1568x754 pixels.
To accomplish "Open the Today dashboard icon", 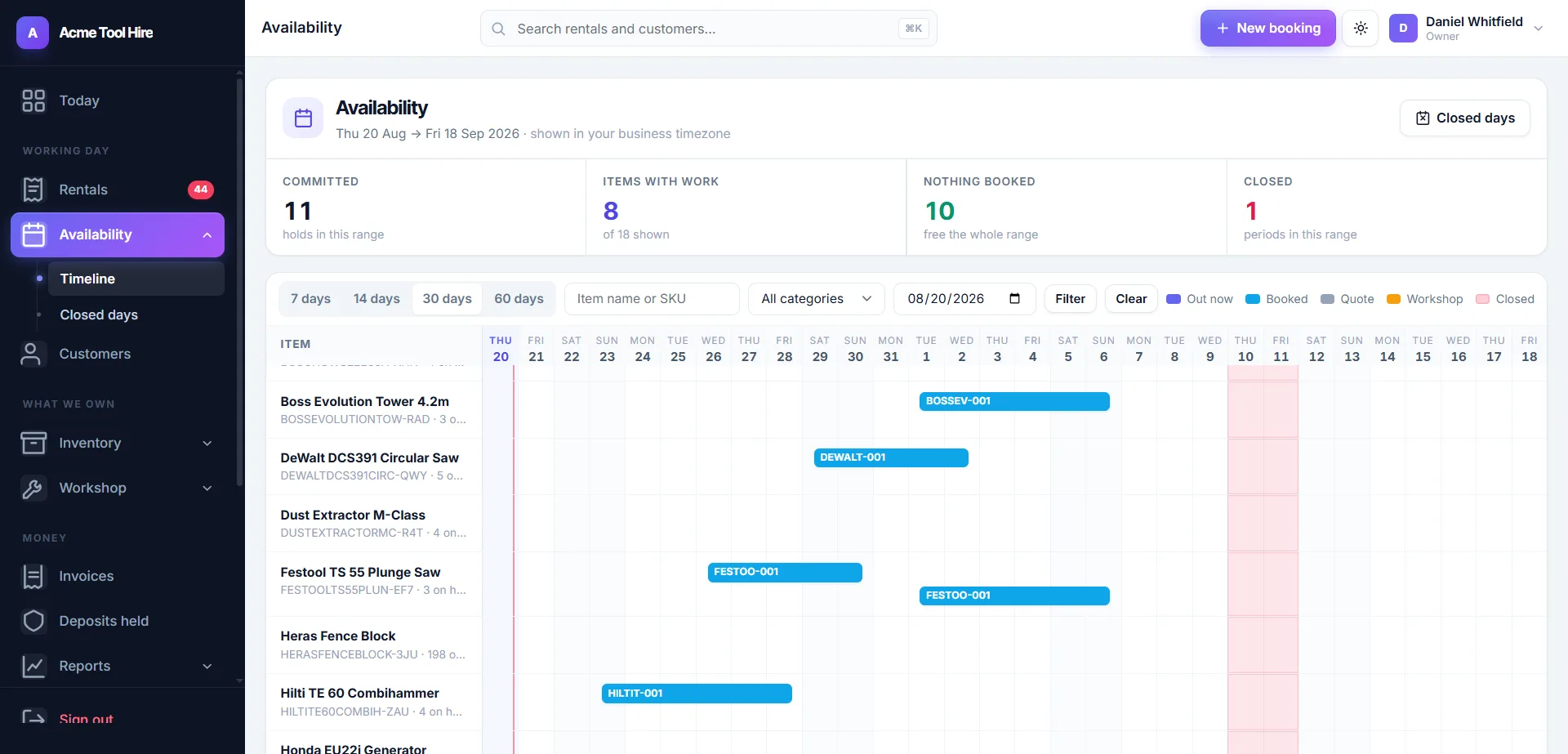I will 33,100.
